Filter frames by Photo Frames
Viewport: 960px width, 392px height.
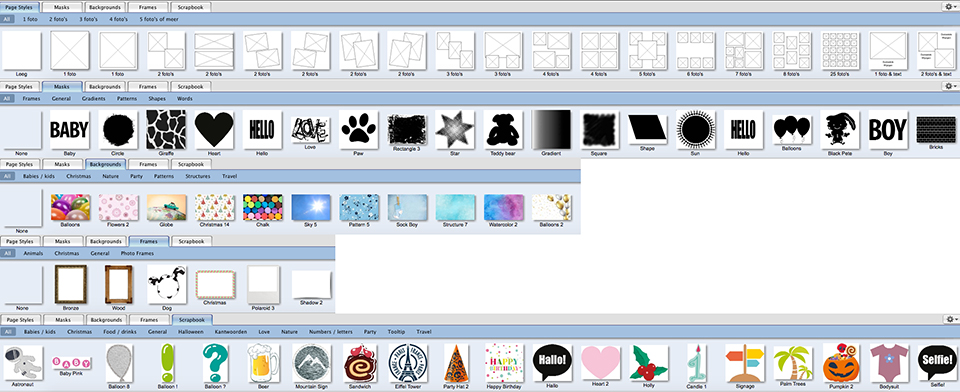(137, 253)
